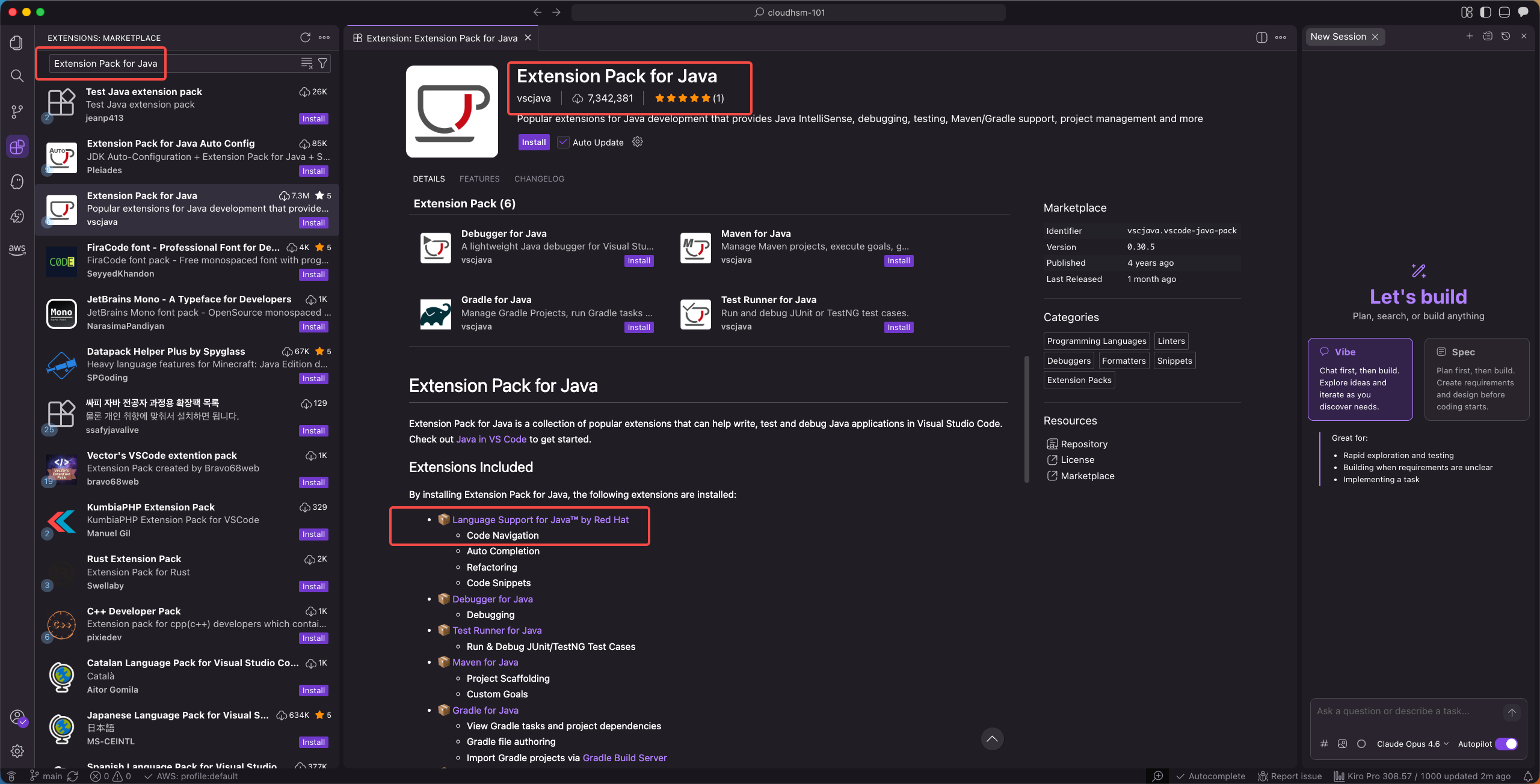Viewport: 1540px width, 784px height.
Task: Install Extension Pack for Java
Action: pyautogui.click(x=534, y=142)
